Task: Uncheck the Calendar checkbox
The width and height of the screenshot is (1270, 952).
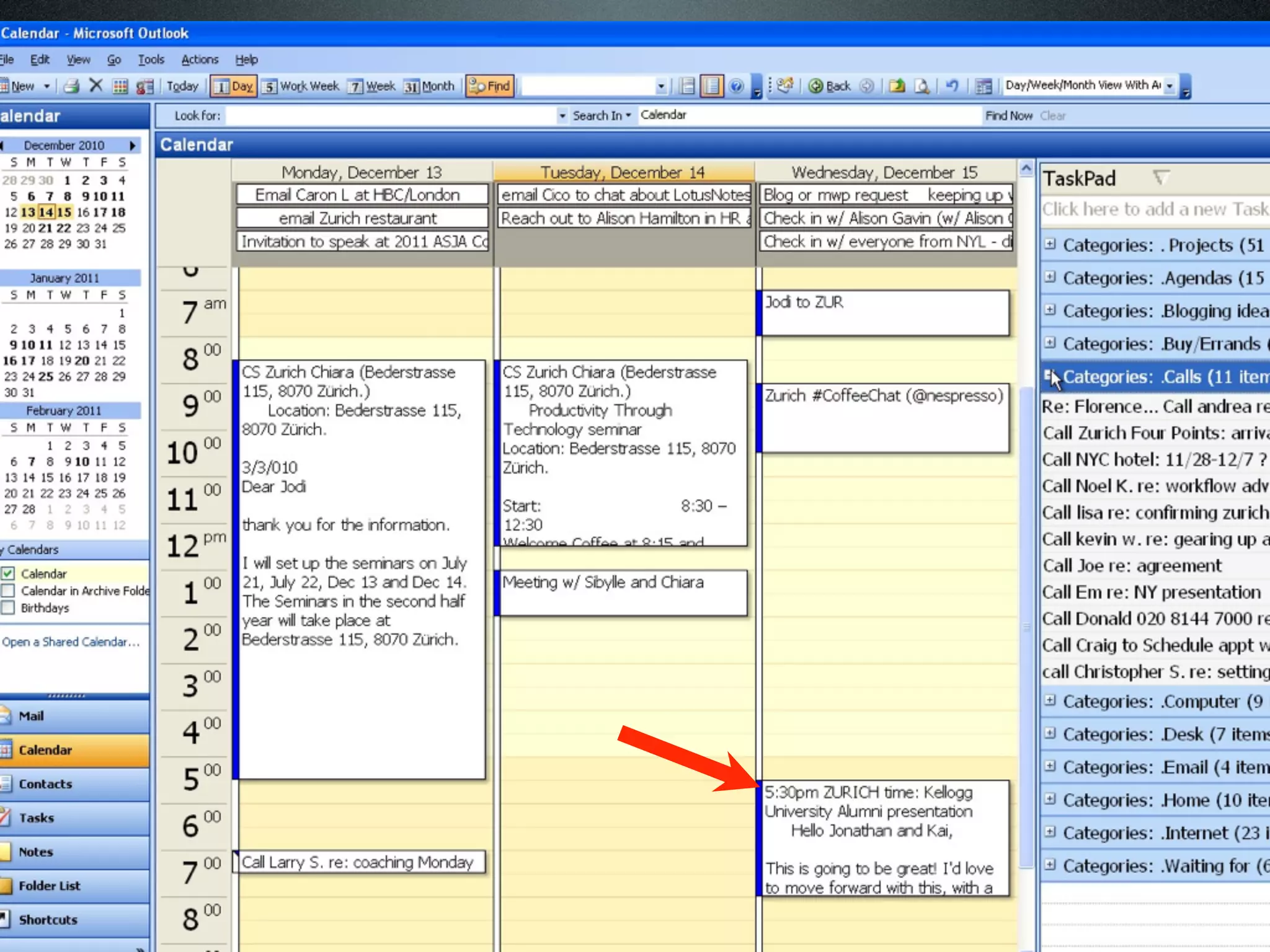Action: click(x=8, y=573)
